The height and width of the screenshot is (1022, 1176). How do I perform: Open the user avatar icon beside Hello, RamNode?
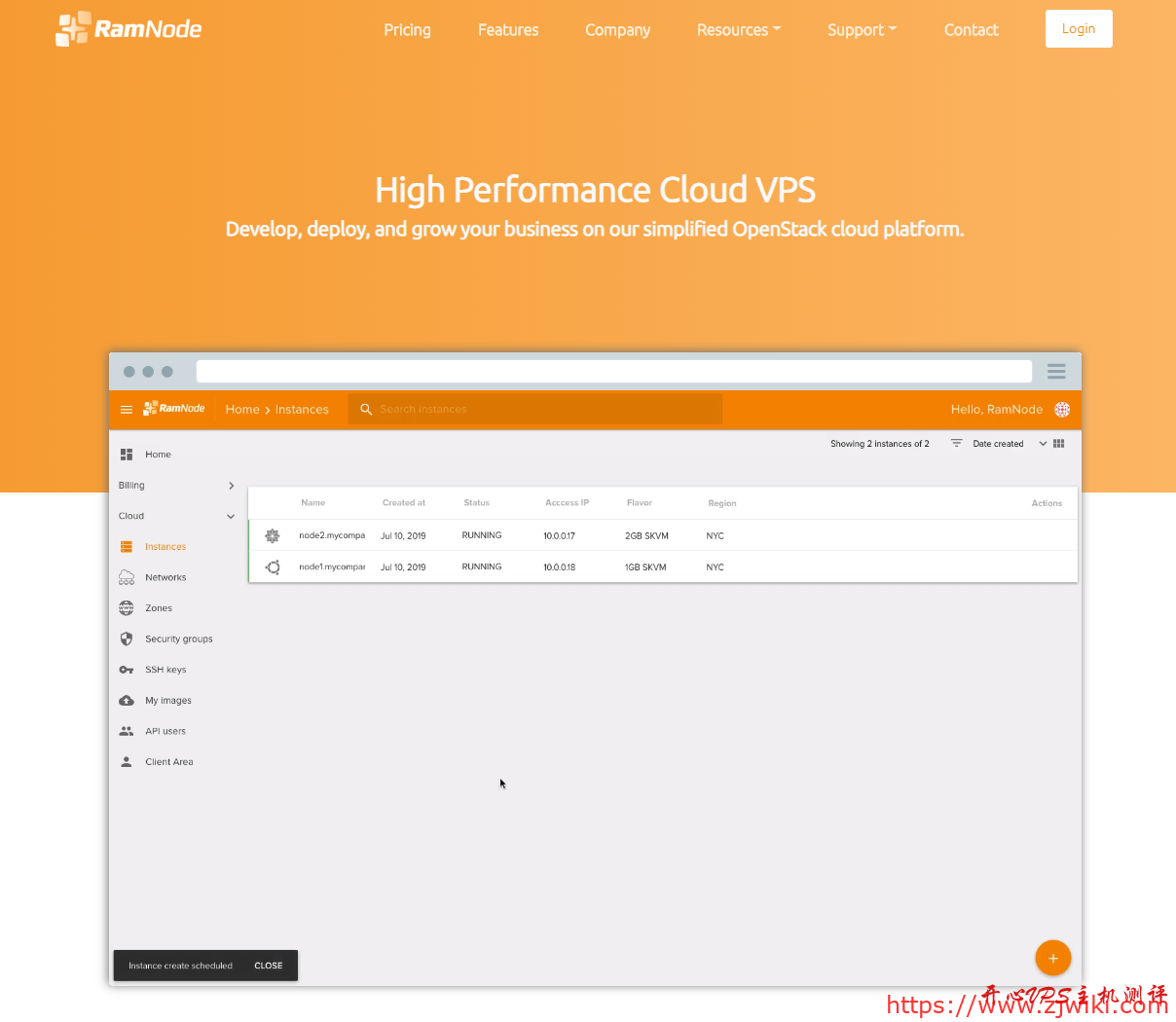click(x=1062, y=410)
